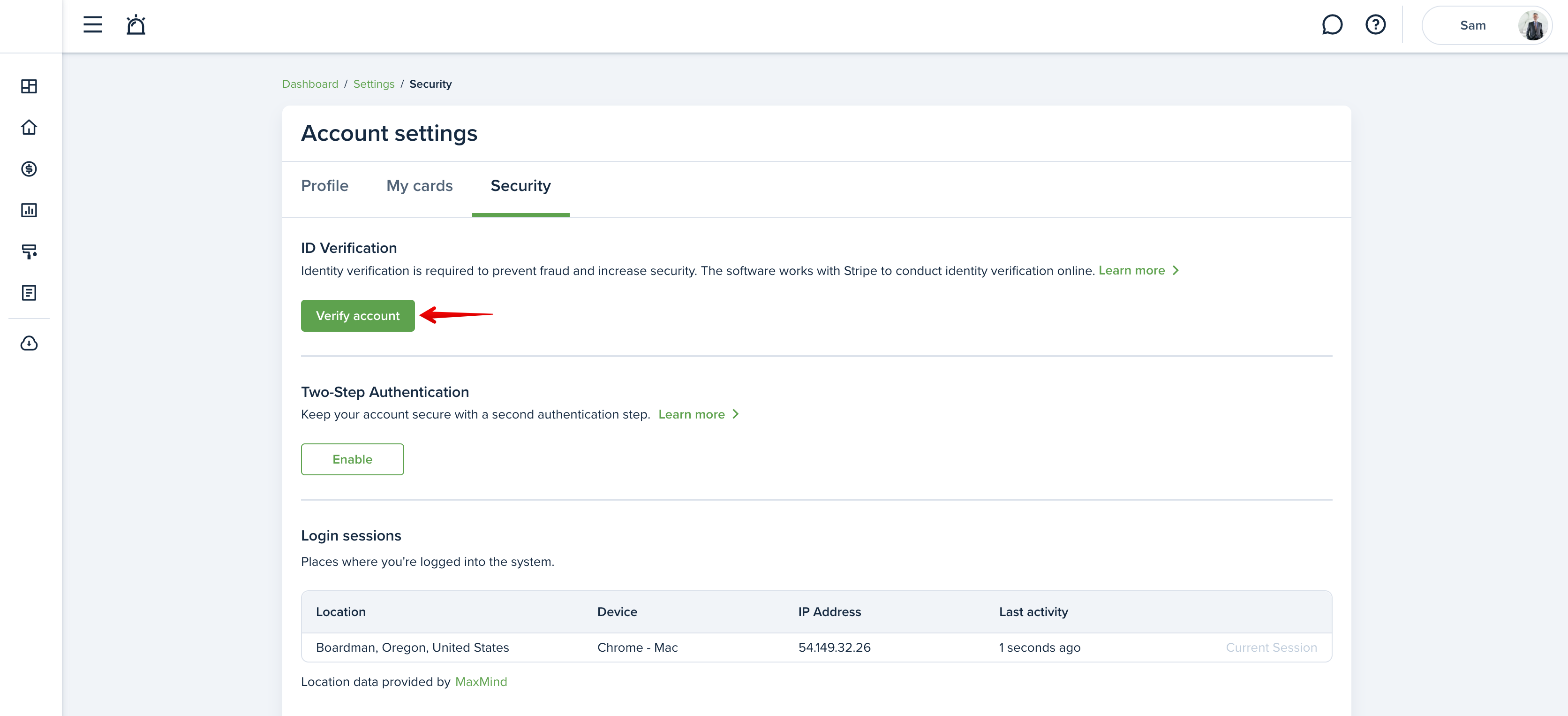This screenshot has width=1568, height=716.
Task: Open the dollar payments sidebar icon
Action: (29, 168)
